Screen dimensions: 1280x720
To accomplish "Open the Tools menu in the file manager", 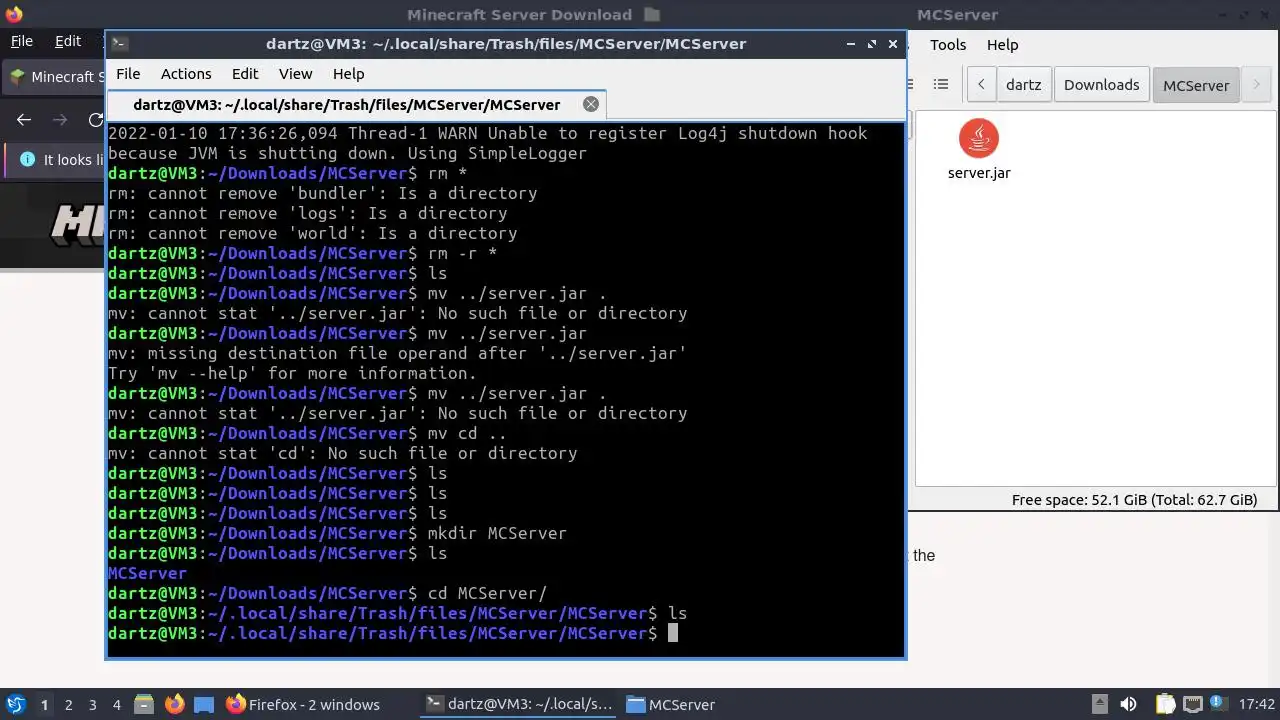I will point(948,45).
